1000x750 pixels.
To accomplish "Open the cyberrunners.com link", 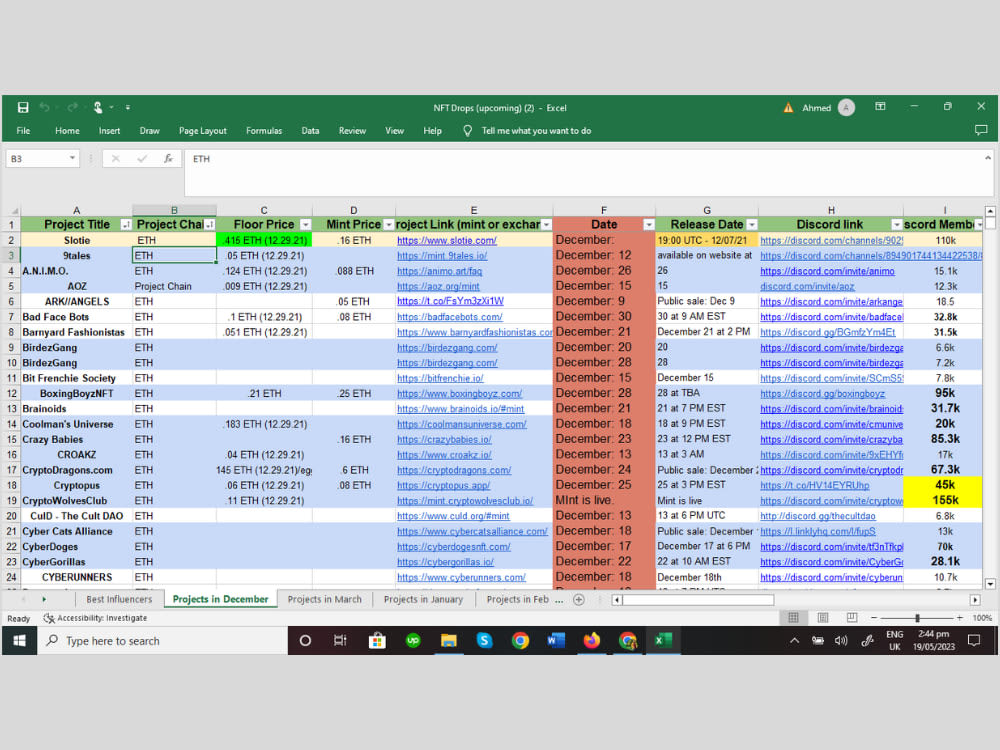I will [x=461, y=577].
